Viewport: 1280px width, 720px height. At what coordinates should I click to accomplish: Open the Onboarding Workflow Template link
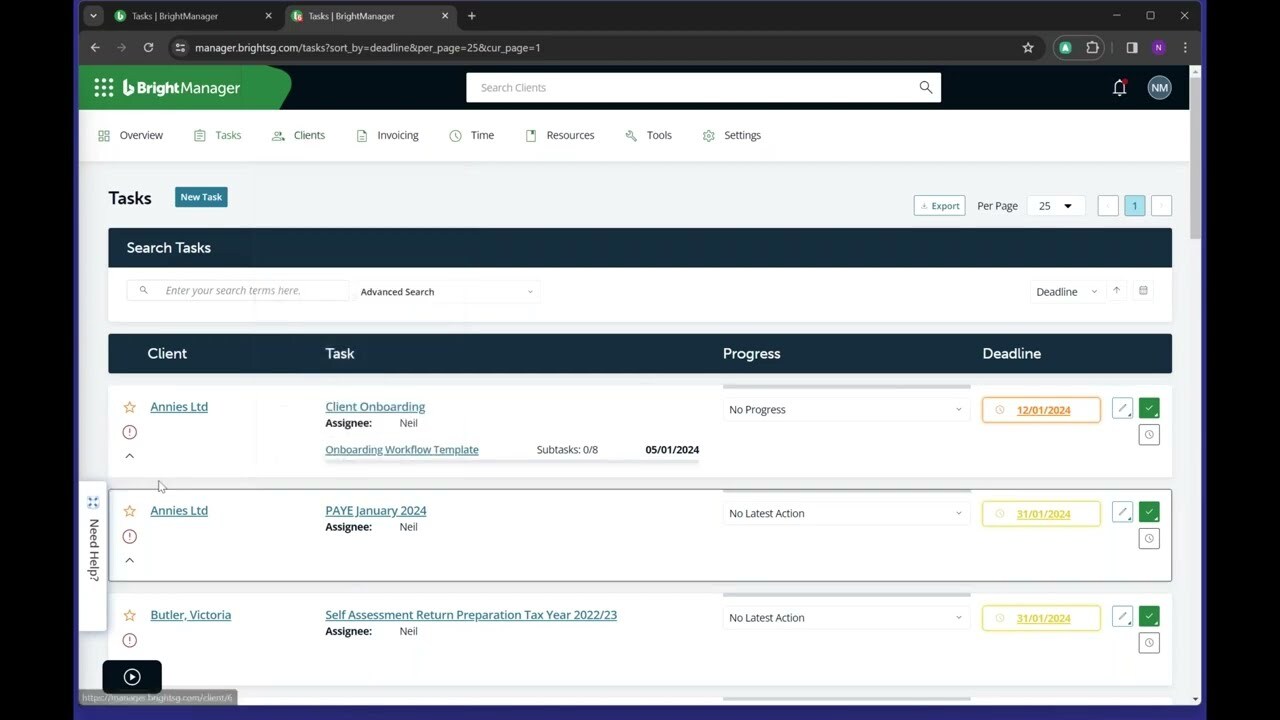(401, 449)
